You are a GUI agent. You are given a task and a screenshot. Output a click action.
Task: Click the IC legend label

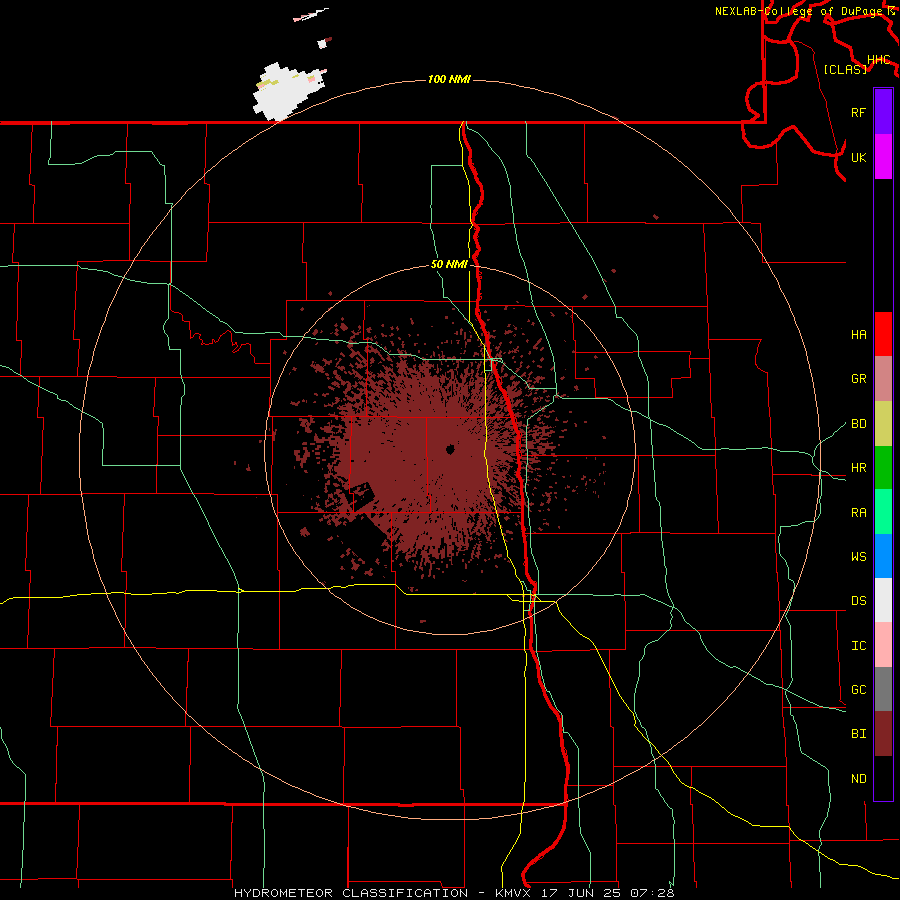[858, 646]
